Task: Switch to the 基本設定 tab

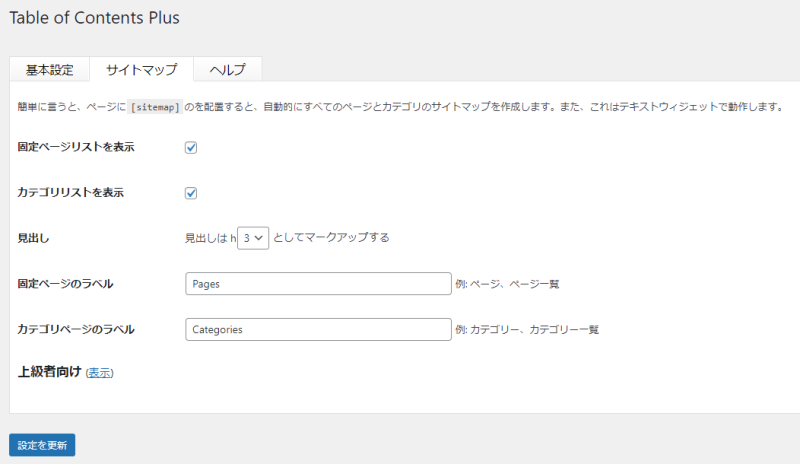Action: 49,70
